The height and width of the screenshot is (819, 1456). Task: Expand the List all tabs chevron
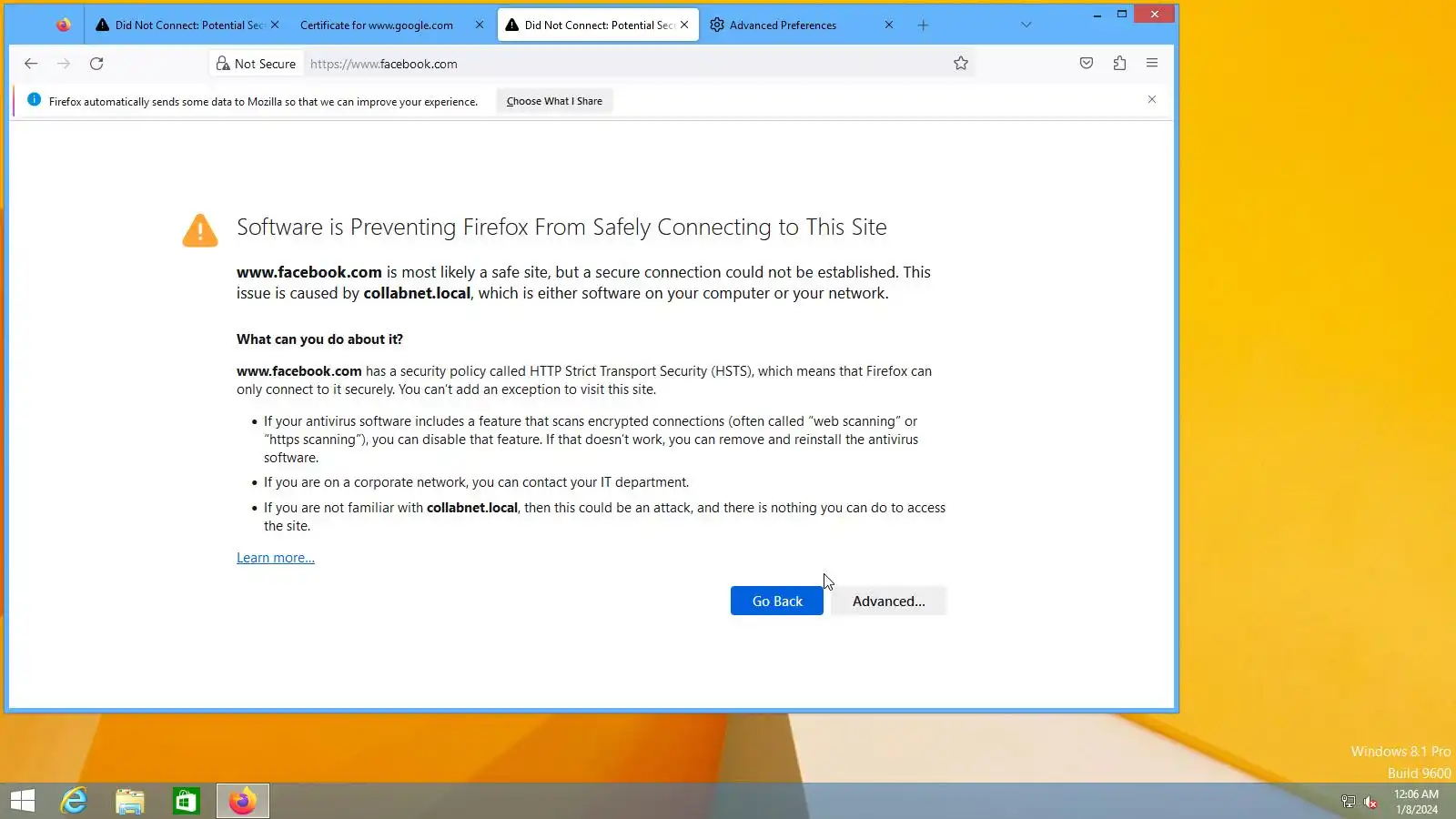pos(1026,25)
